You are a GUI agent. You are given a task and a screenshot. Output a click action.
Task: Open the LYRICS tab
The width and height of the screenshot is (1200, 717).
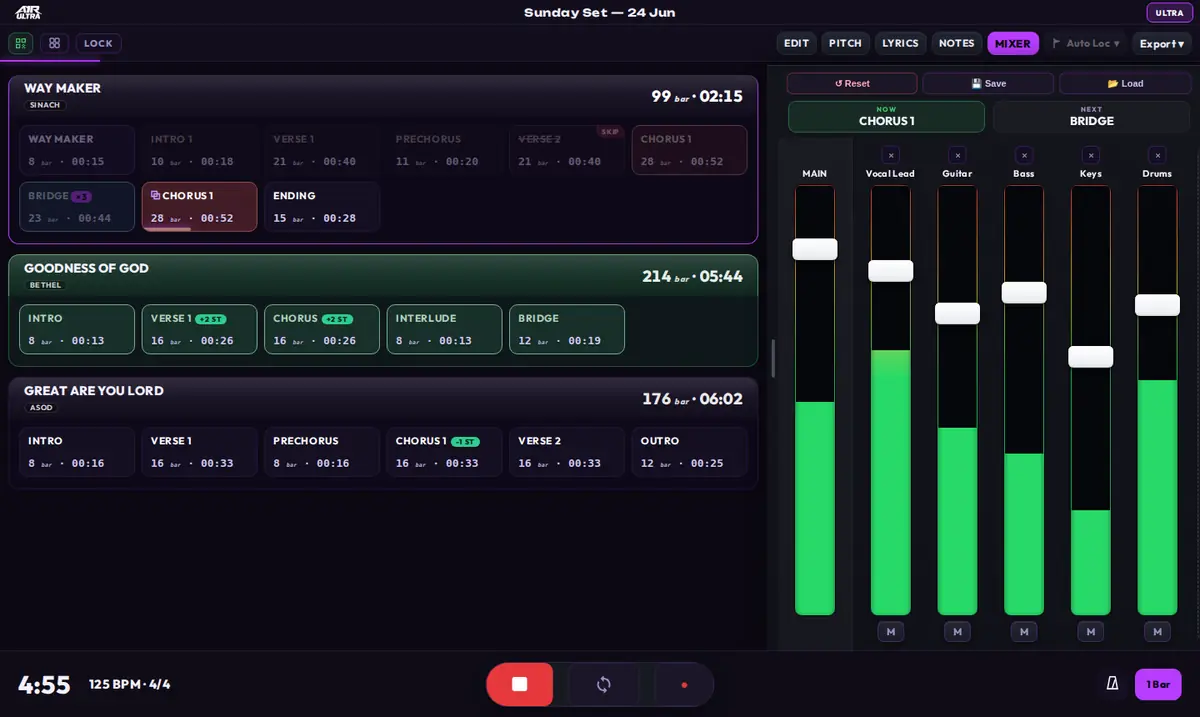pos(900,43)
